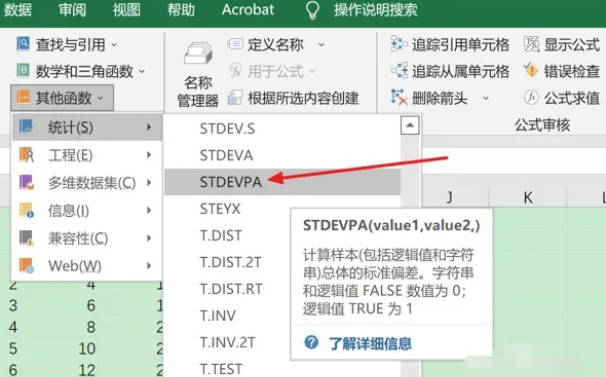Choose T.INV.2T from the list
The height and width of the screenshot is (377, 606).
point(227,342)
